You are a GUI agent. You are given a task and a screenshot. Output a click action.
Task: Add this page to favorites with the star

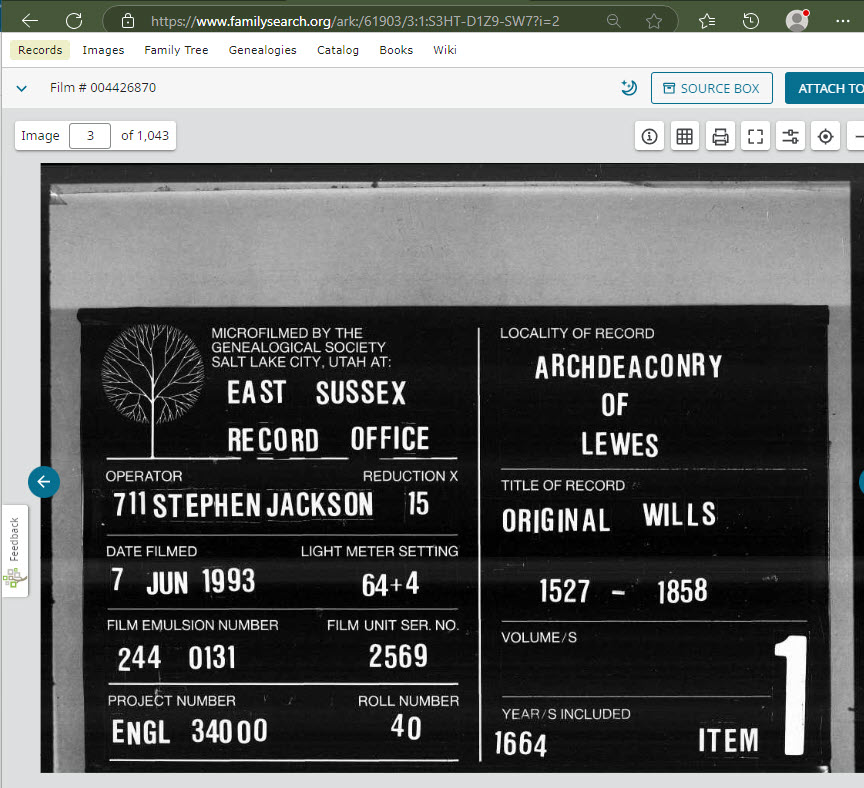point(654,21)
